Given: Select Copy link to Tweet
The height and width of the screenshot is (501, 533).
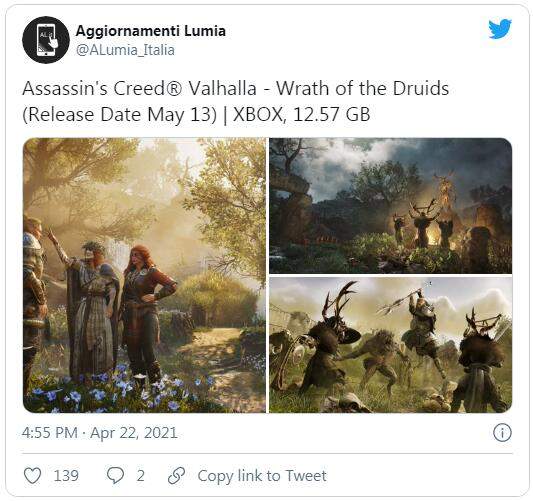Looking at the screenshot, I should [x=262, y=476].
